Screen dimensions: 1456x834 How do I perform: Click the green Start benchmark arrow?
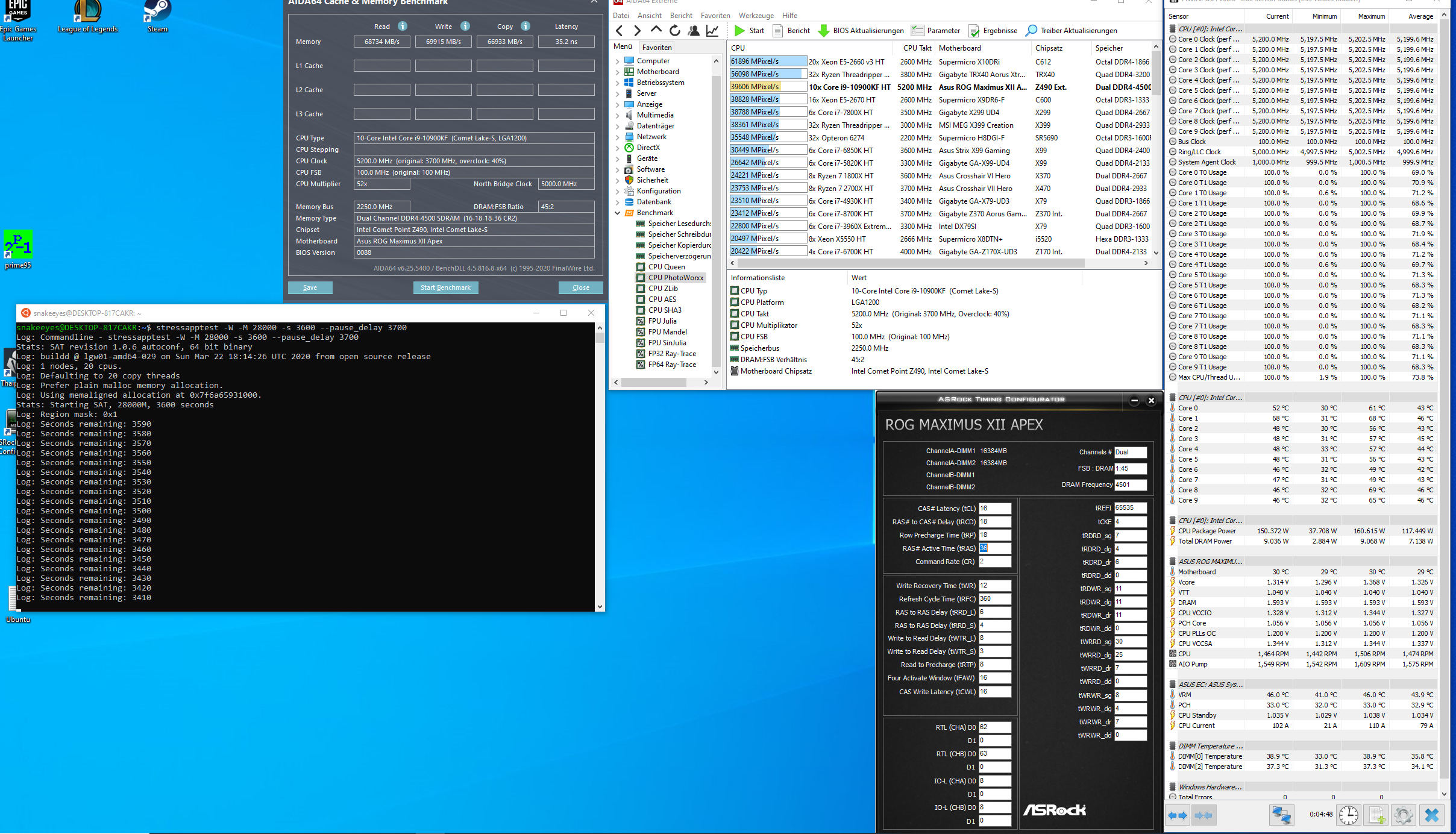[x=739, y=31]
